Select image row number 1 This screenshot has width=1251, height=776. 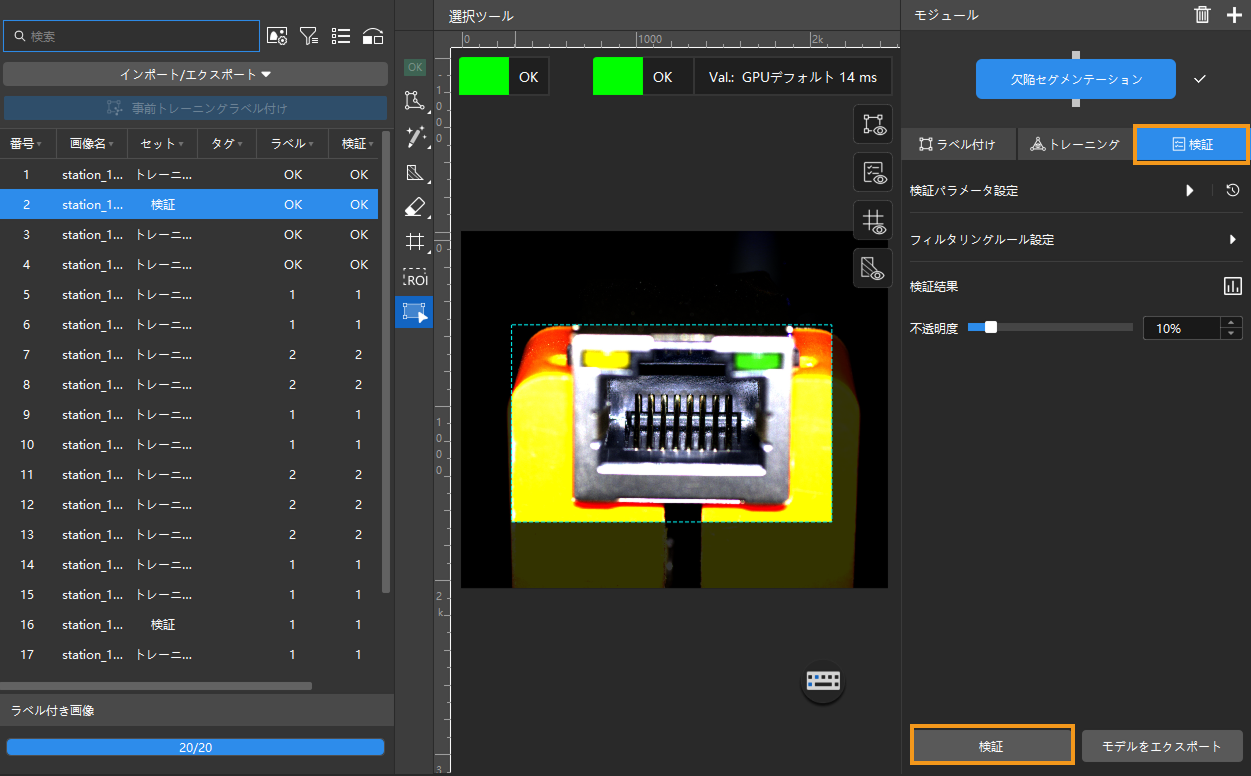[x=189, y=174]
